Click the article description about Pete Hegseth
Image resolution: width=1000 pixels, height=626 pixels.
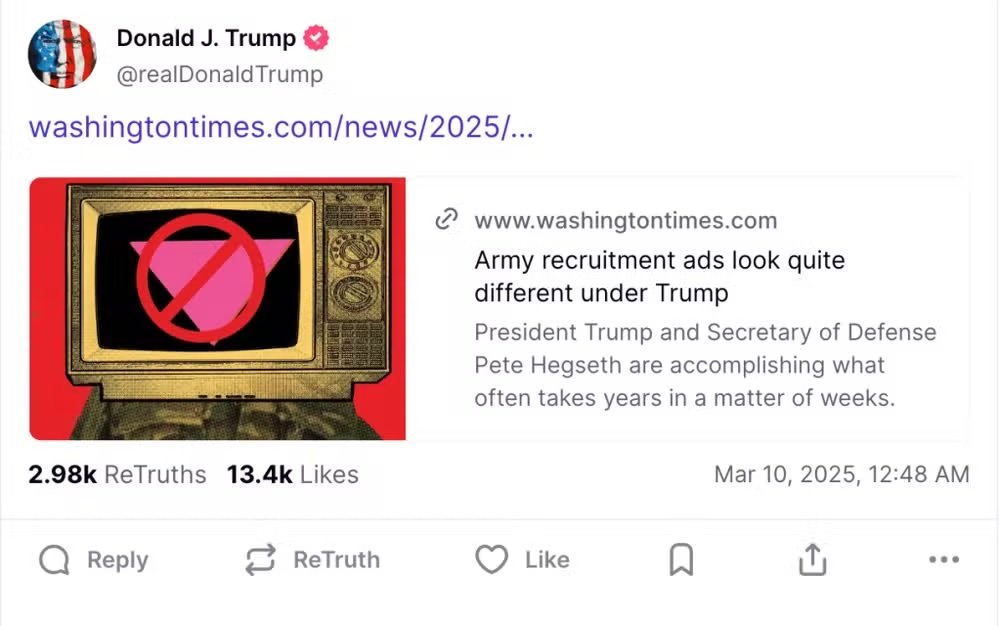click(705, 365)
